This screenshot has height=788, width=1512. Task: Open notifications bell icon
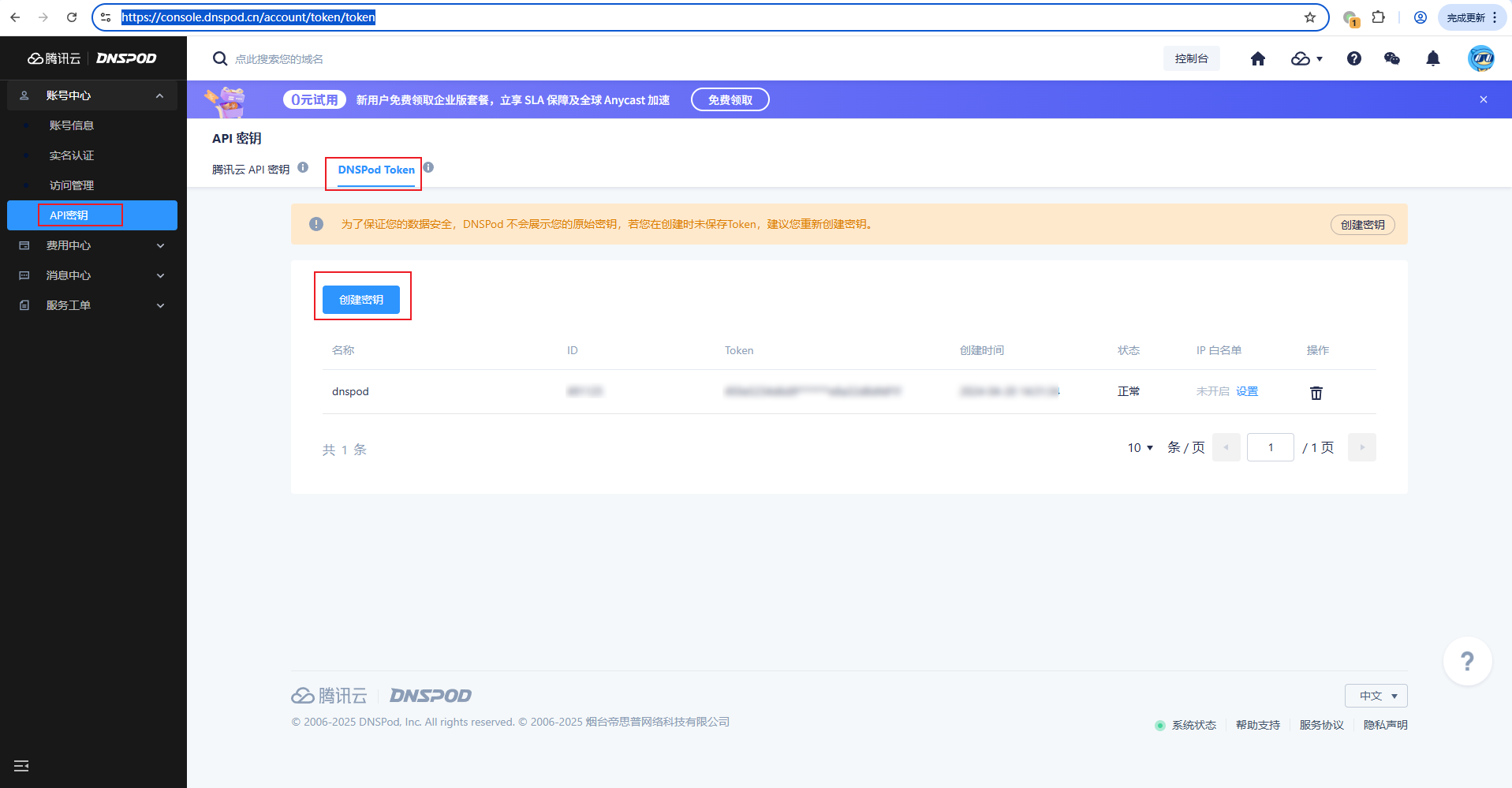(x=1433, y=58)
